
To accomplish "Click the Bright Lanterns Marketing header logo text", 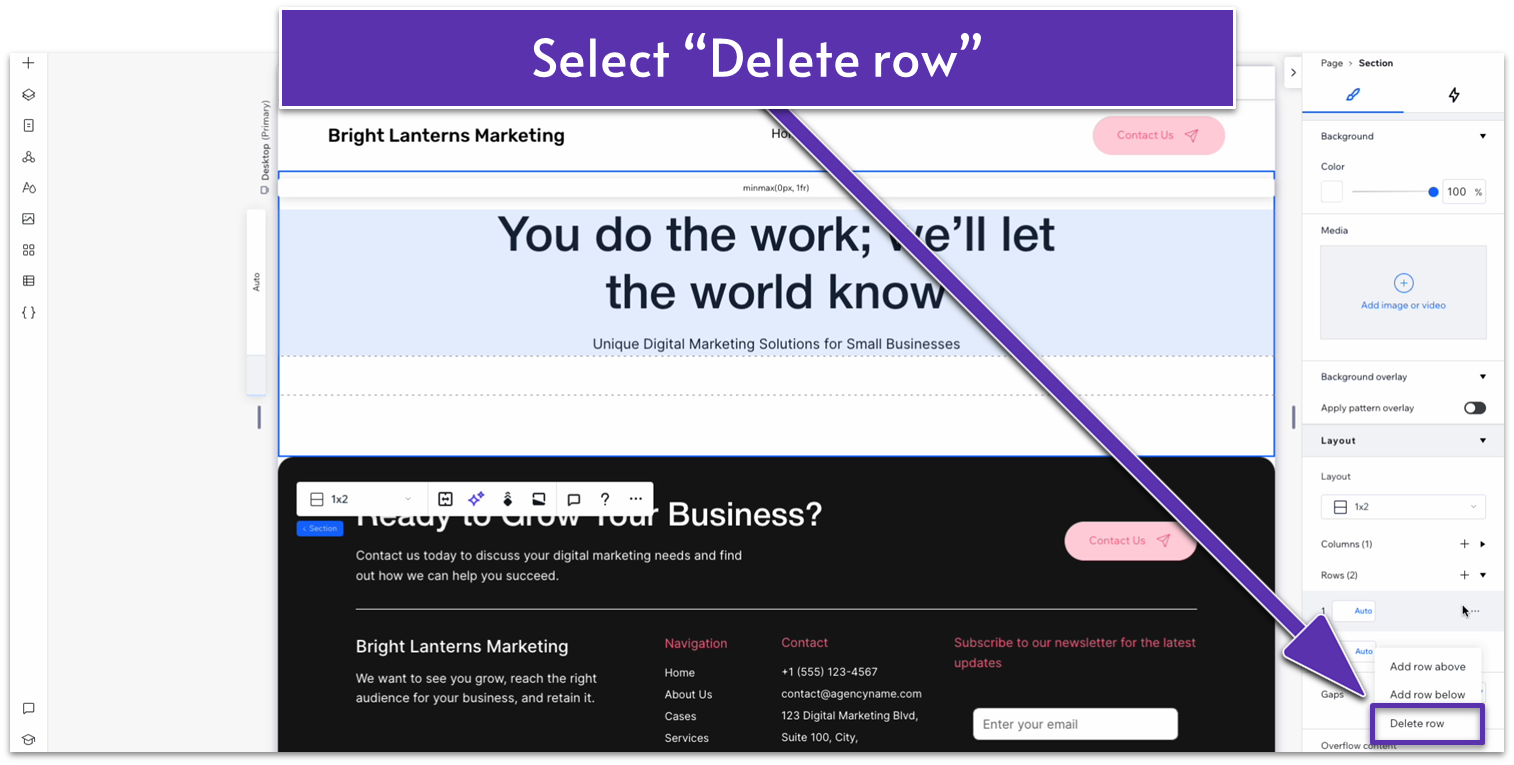I will point(446,135).
